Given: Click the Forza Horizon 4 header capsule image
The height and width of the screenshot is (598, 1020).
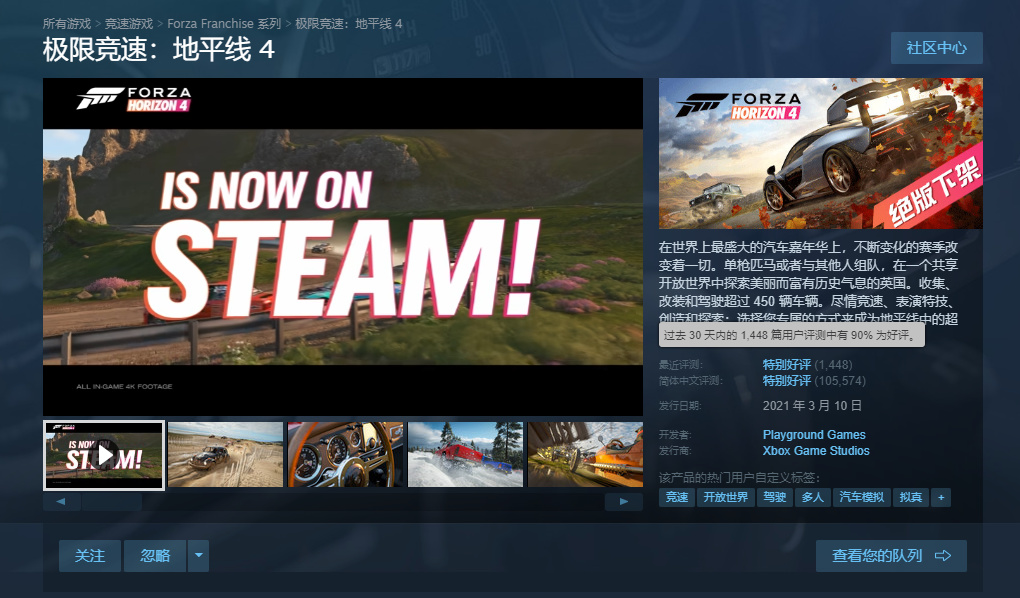Looking at the screenshot, I should 821,154.
